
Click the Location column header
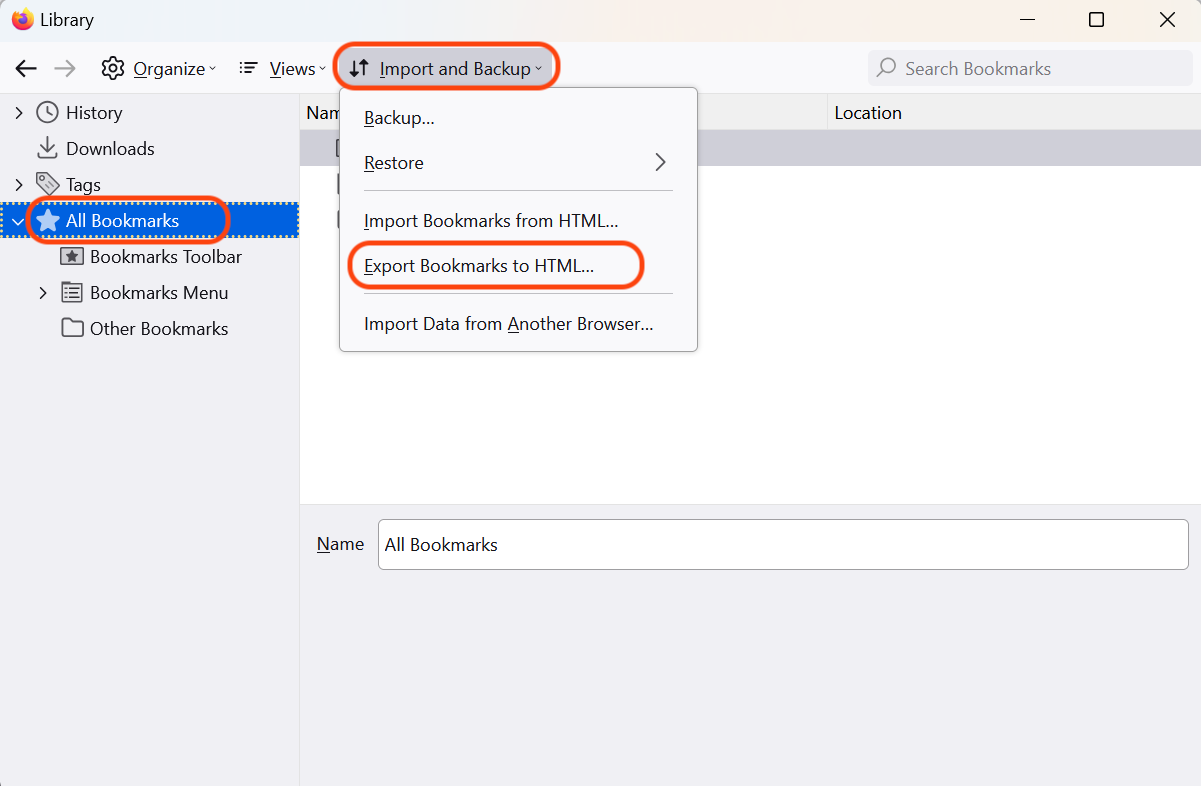(x=1014, y=113)
